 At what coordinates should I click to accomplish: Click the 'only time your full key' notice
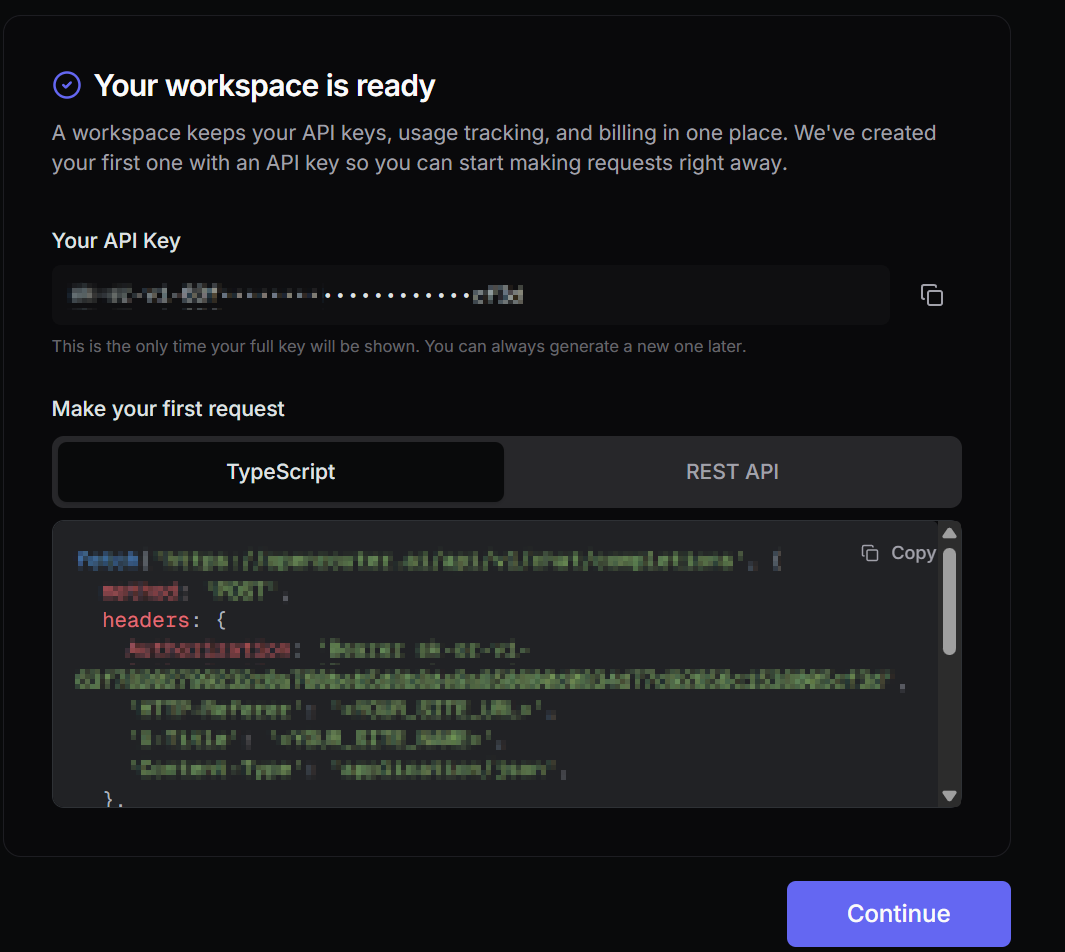(x=399, y=346)
